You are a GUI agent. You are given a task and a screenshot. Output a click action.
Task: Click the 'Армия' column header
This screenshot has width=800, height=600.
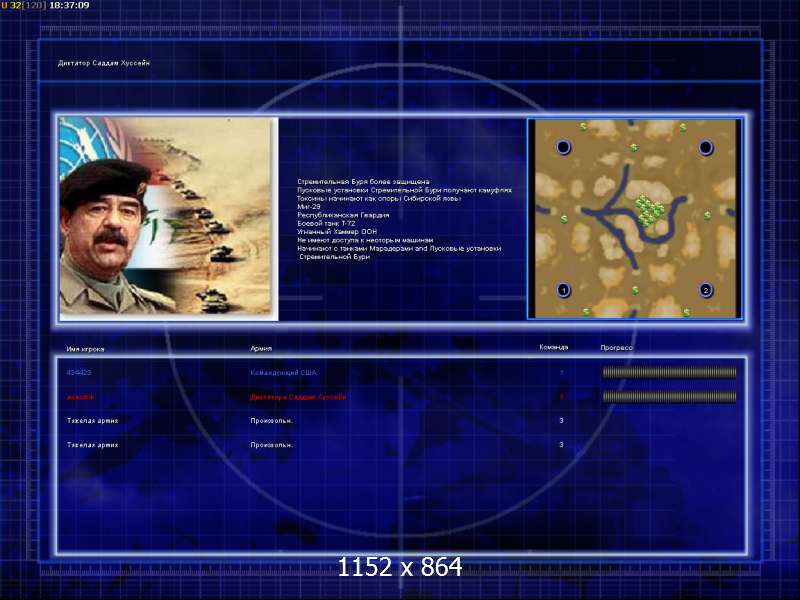click(261, 348)
